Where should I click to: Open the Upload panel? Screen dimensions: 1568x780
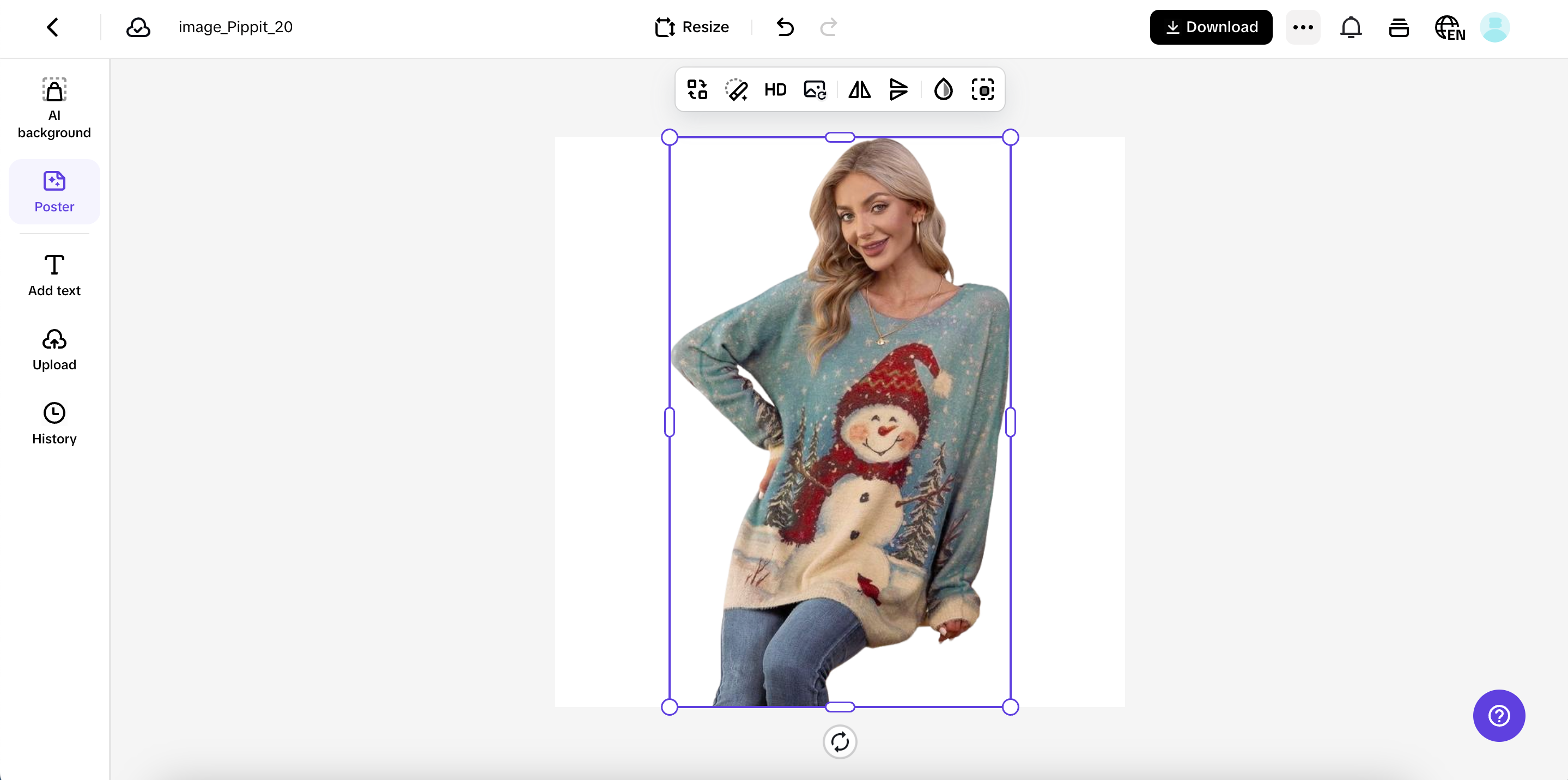[x=54, y=350]
